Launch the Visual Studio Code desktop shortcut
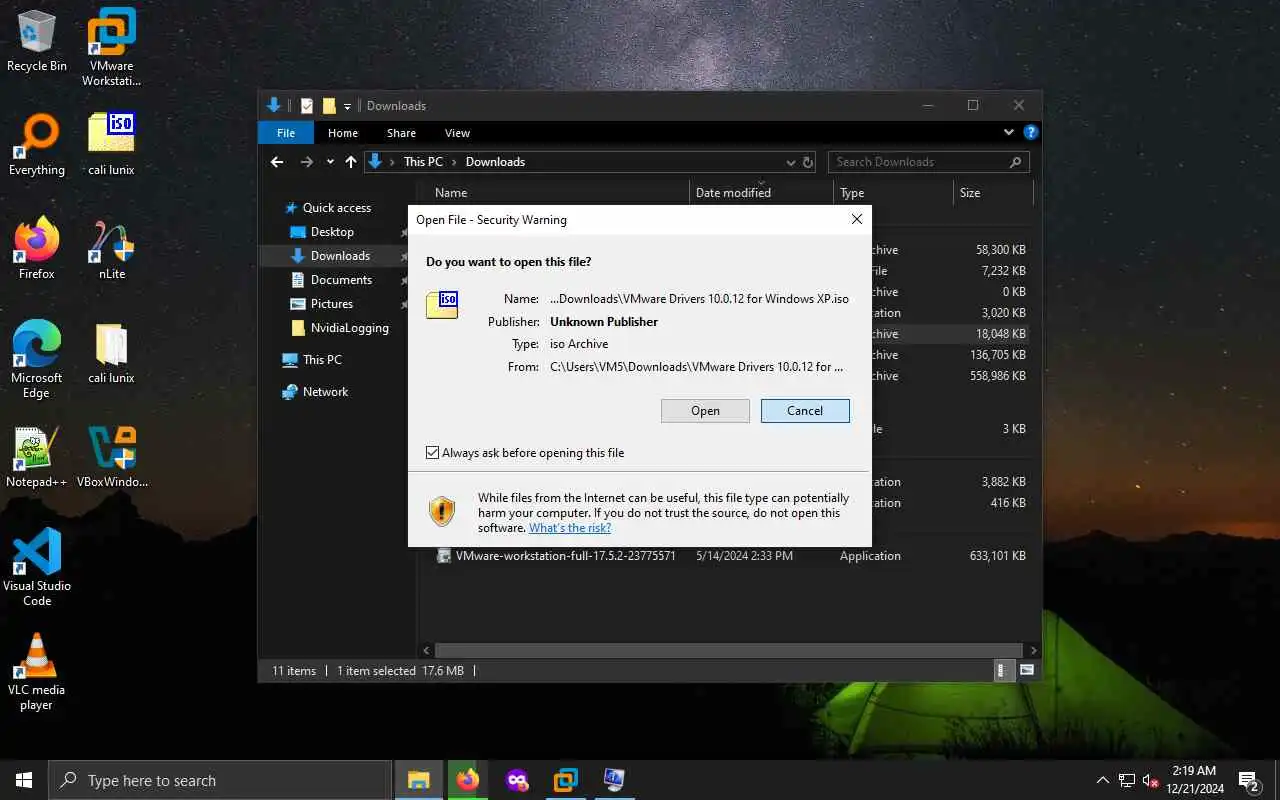Image resolution: width=1280 pixels, height=800 pixels. (x=37, y=567)
